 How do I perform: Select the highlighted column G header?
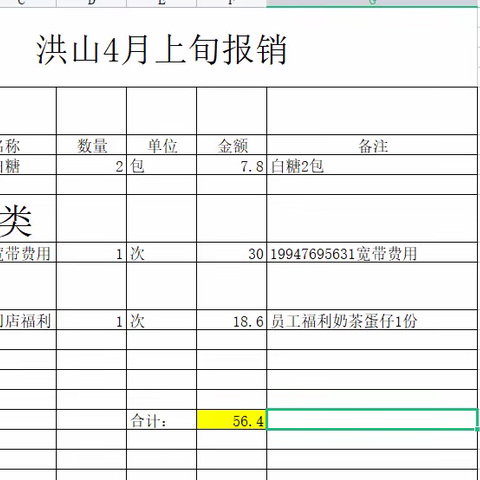pos(372,3)
